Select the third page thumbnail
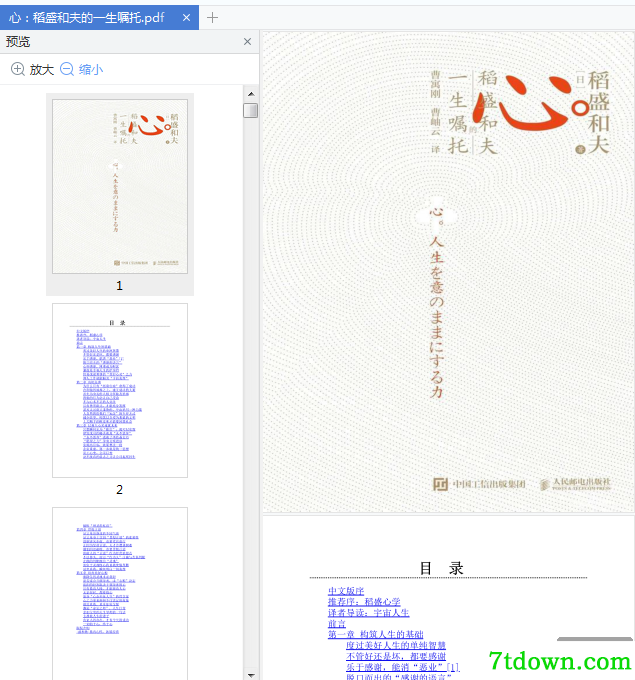 tap(120, 593)
